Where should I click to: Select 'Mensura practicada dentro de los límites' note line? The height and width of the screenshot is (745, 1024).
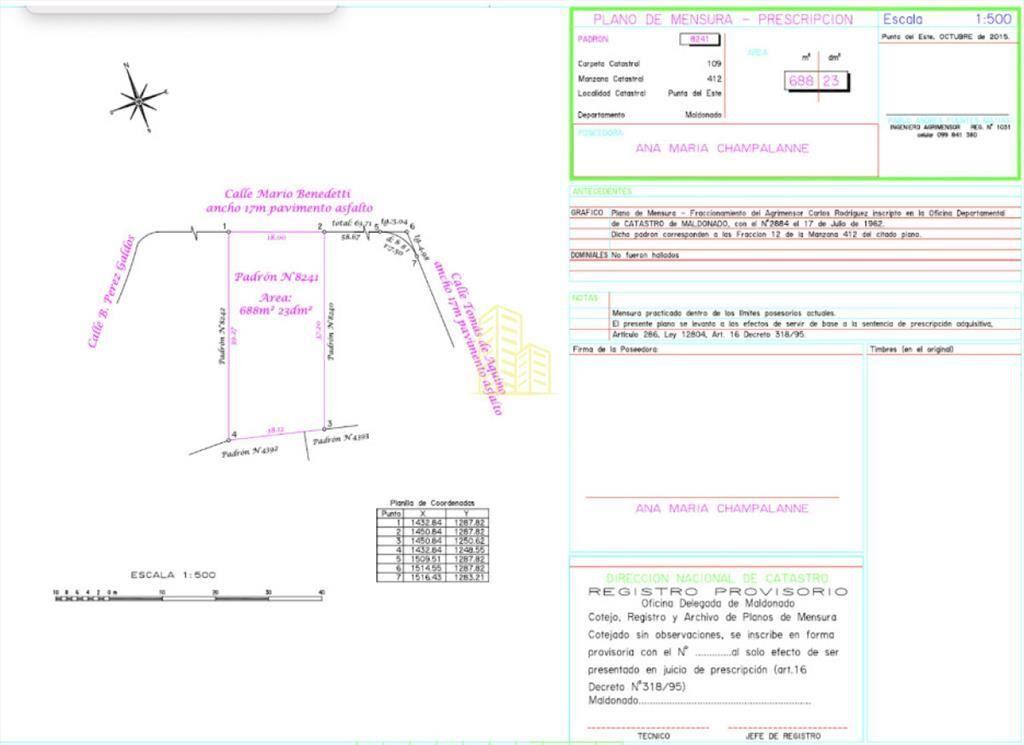point(724,313)
